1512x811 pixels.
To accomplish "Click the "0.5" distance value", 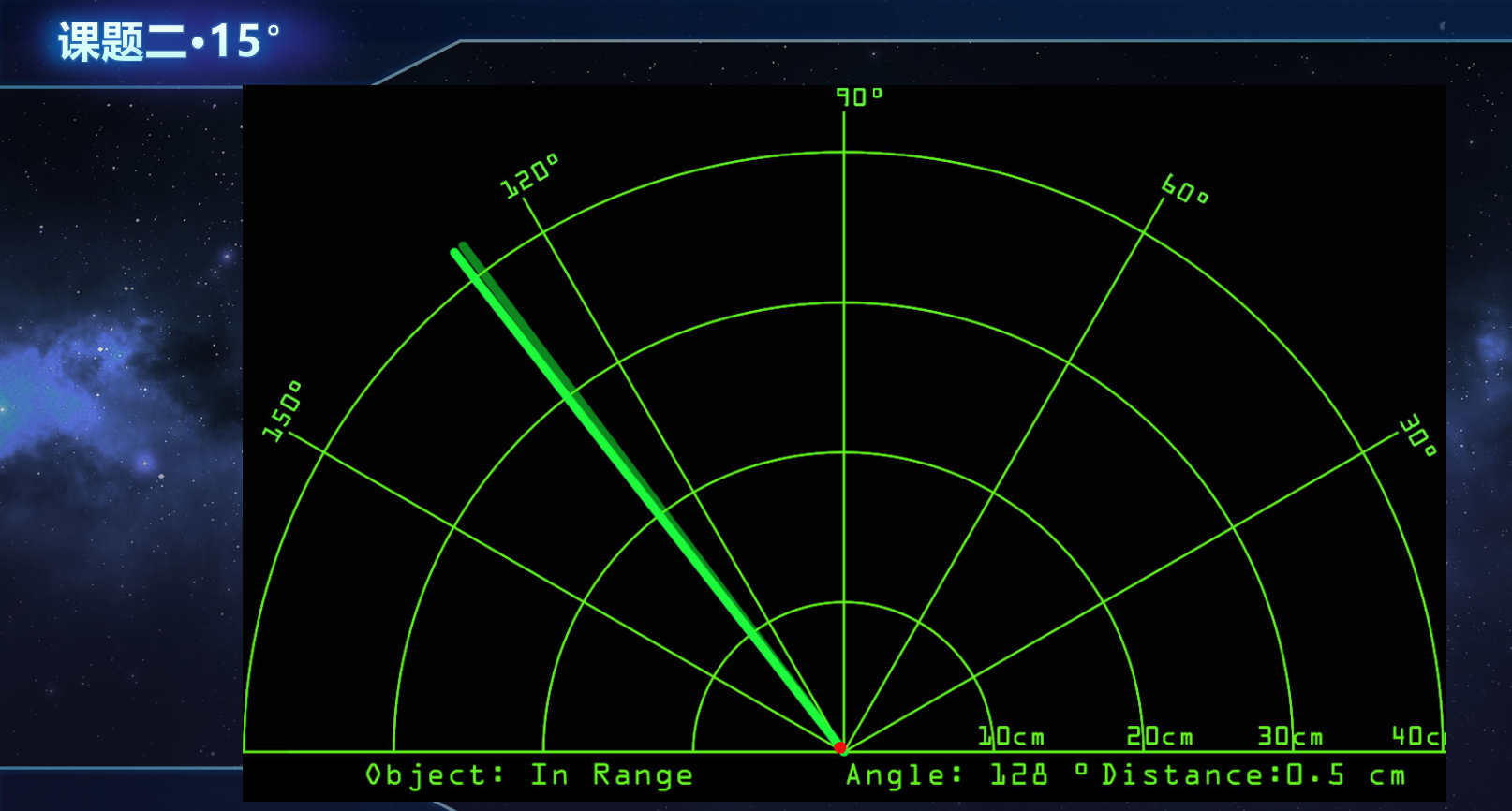I will tap(1315, 775).
